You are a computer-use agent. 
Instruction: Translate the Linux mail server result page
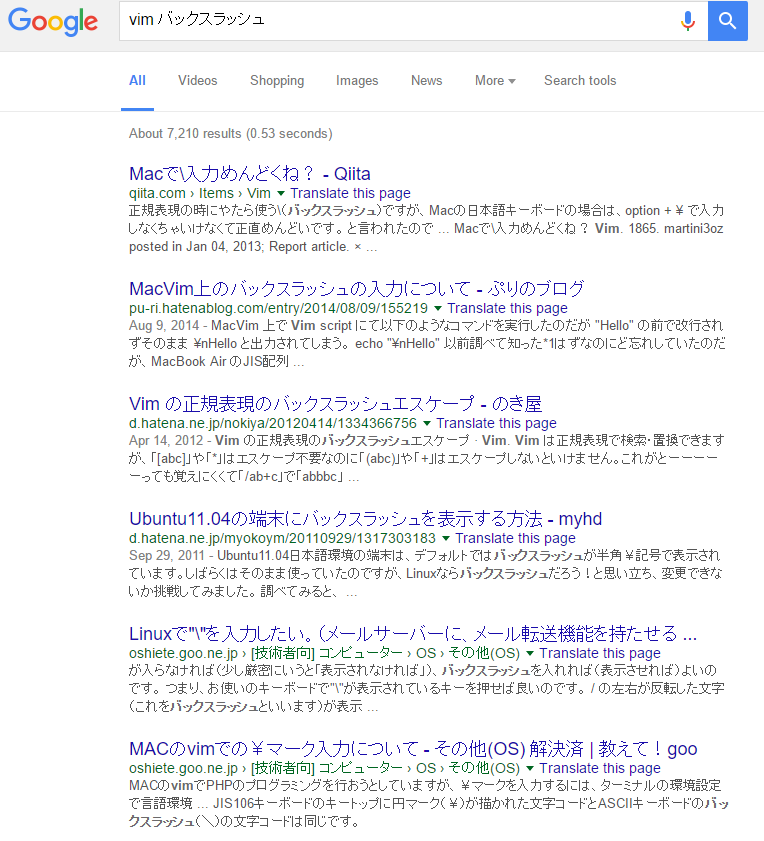click(x=600, y=653)
